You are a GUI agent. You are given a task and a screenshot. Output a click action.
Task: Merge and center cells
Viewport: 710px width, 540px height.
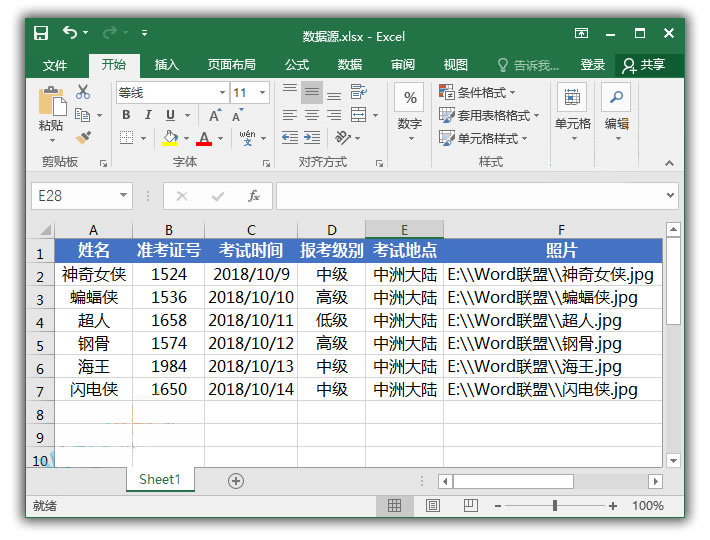(359, 115)
